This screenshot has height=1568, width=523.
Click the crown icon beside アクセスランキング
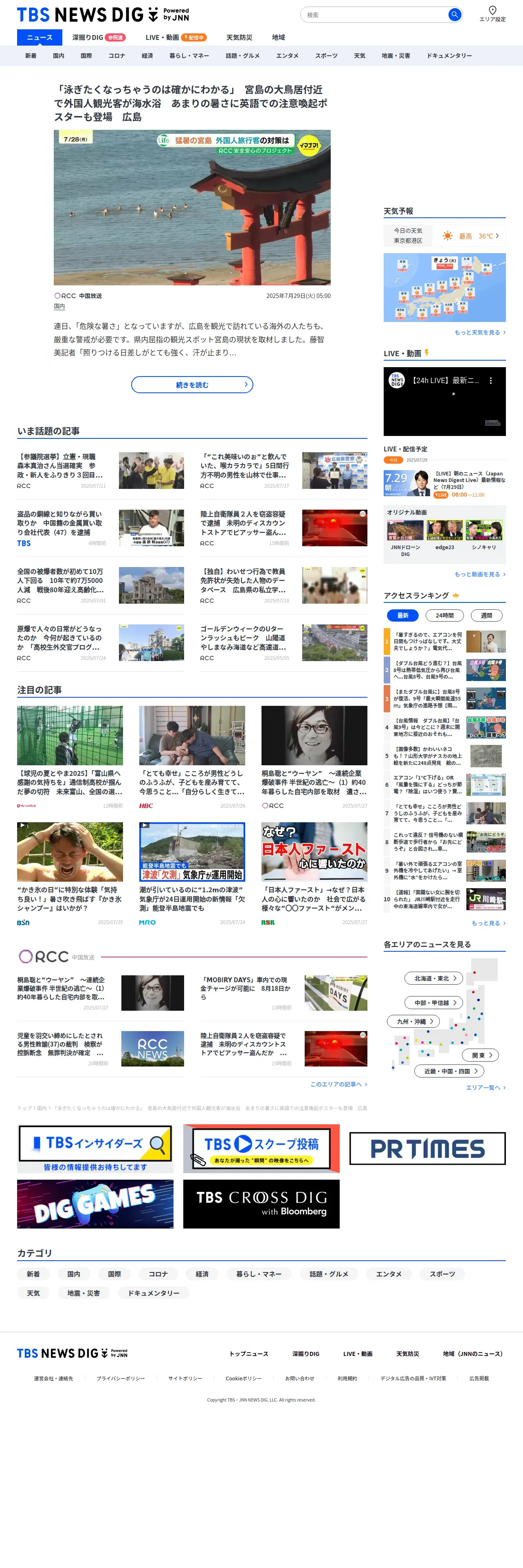[x=455, y=595]
